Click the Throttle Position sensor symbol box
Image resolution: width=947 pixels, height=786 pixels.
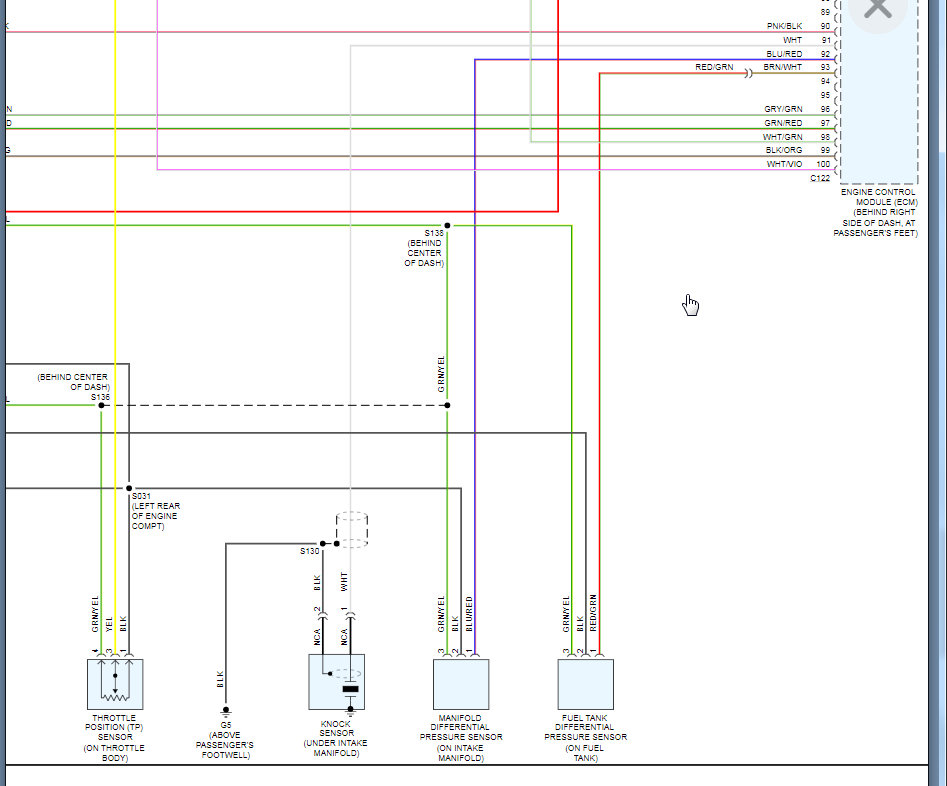click(x=115, y=684)
